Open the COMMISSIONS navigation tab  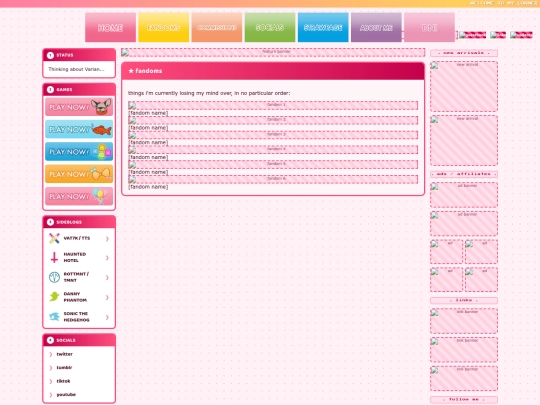(217, 28)
